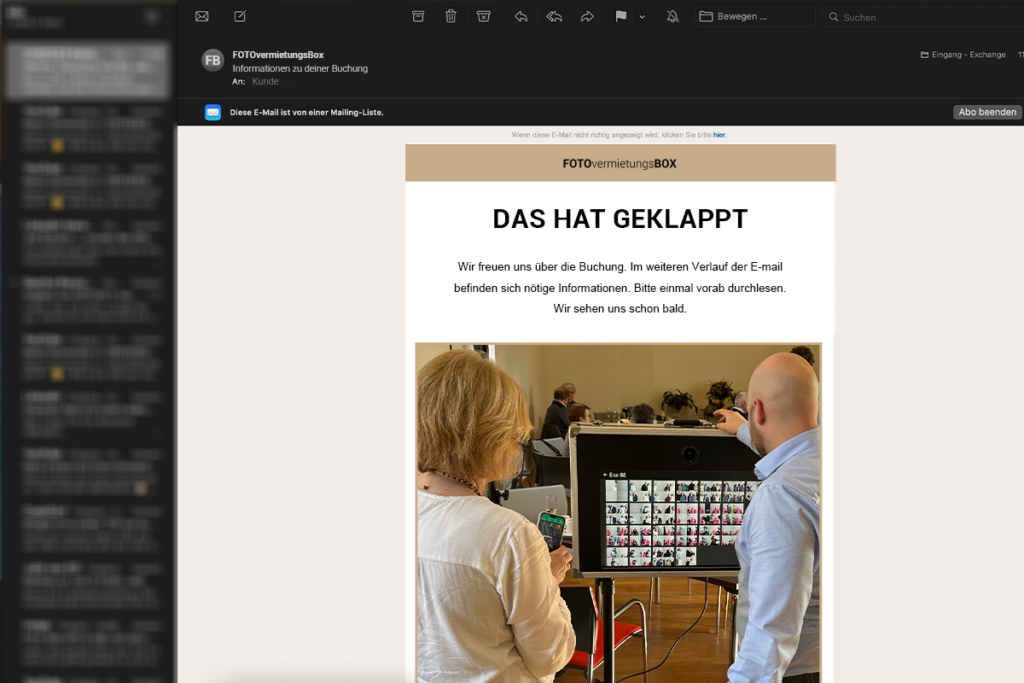The height and width of the screenshot is (683, 1024).
Task: Archive the selected email
Action: coord(418,16)
